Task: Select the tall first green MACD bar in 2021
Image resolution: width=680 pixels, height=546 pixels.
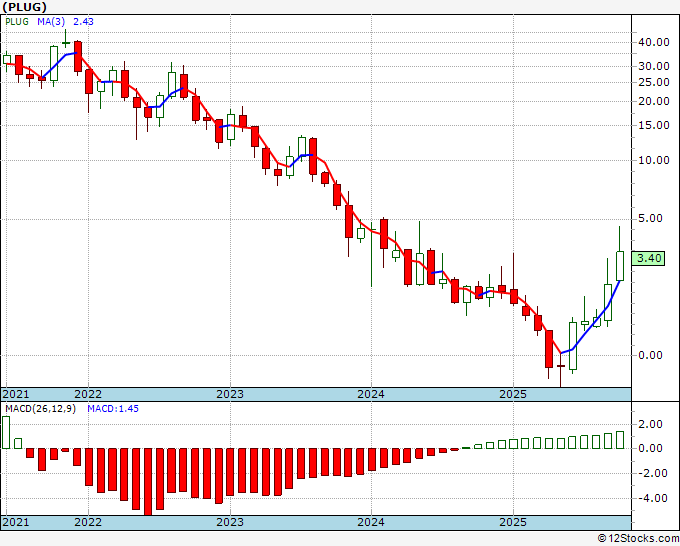Action: 6,432
